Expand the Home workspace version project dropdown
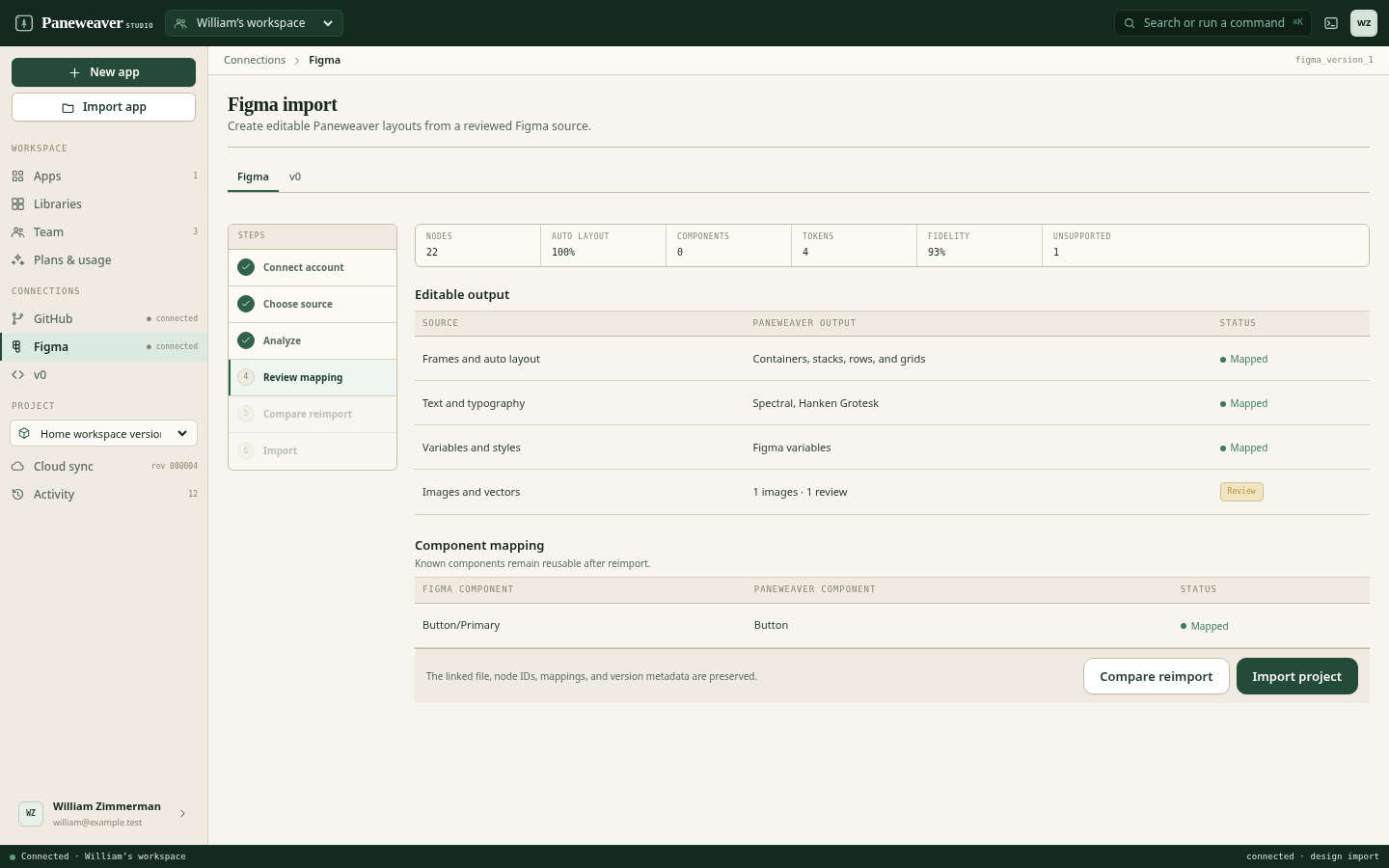 pos(103,434)
